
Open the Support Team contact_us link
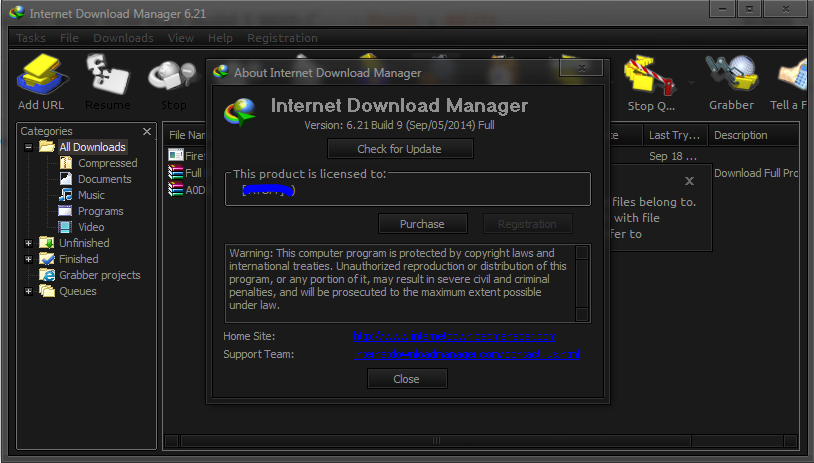click(x=466, y=355)
